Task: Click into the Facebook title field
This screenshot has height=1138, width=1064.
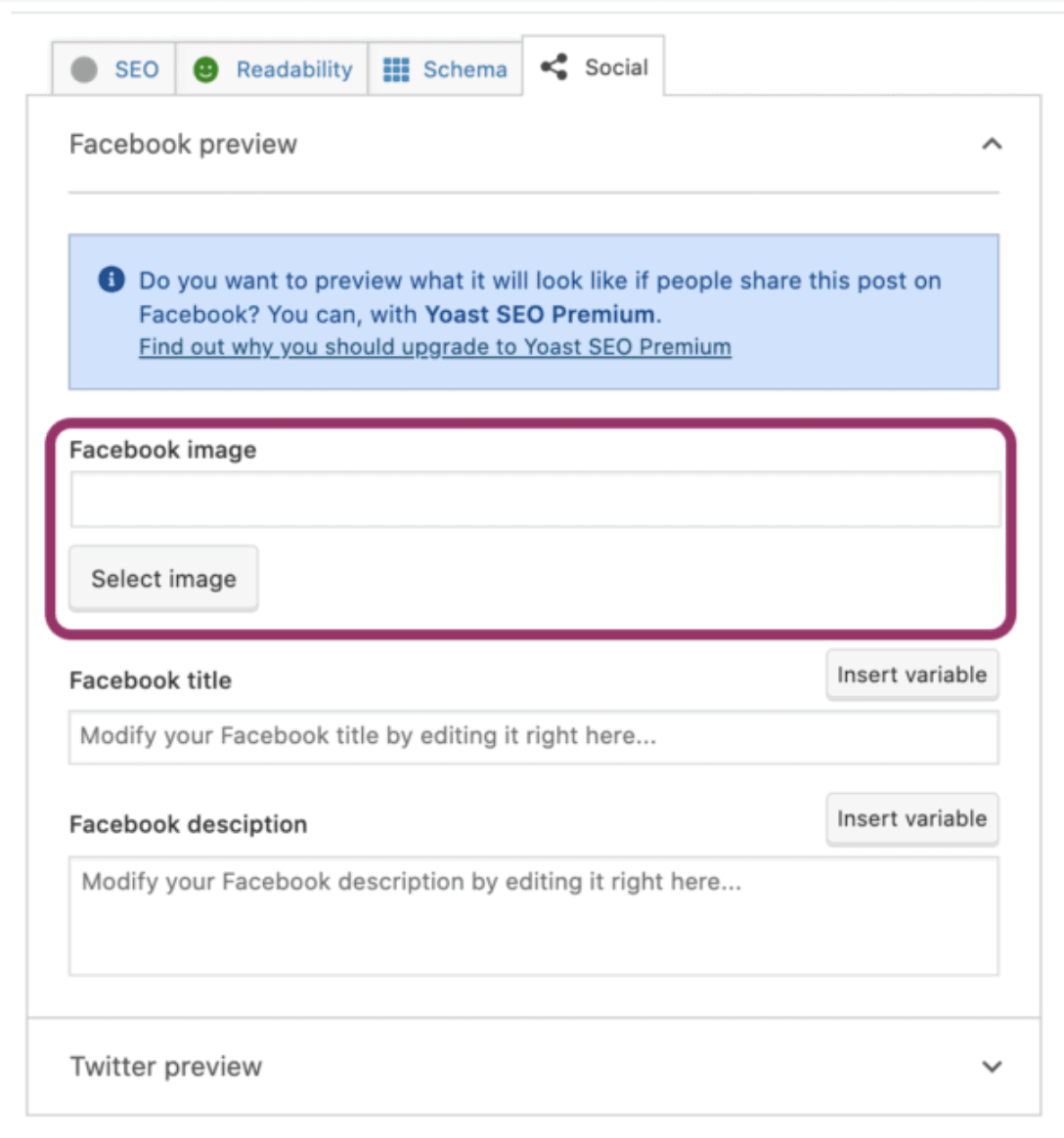Action: [534, 736]
